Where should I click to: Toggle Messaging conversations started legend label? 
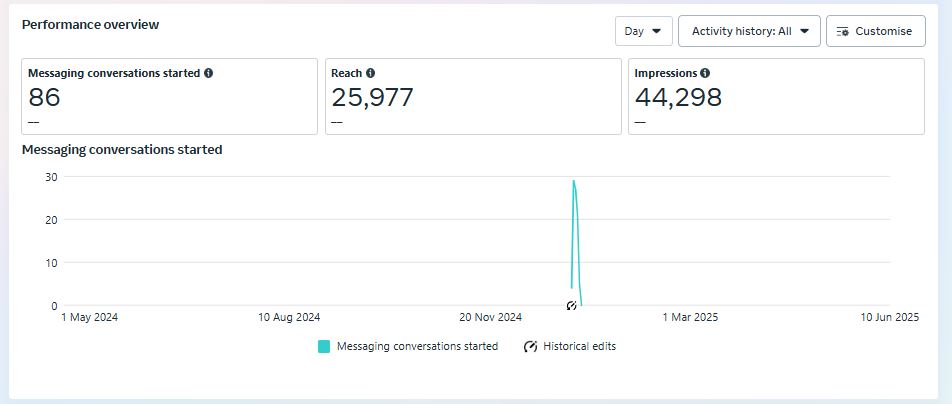point(417,347)
